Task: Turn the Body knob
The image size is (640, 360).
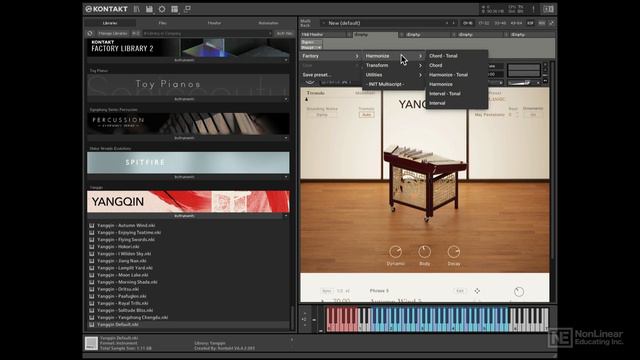Action: (424, 252)
